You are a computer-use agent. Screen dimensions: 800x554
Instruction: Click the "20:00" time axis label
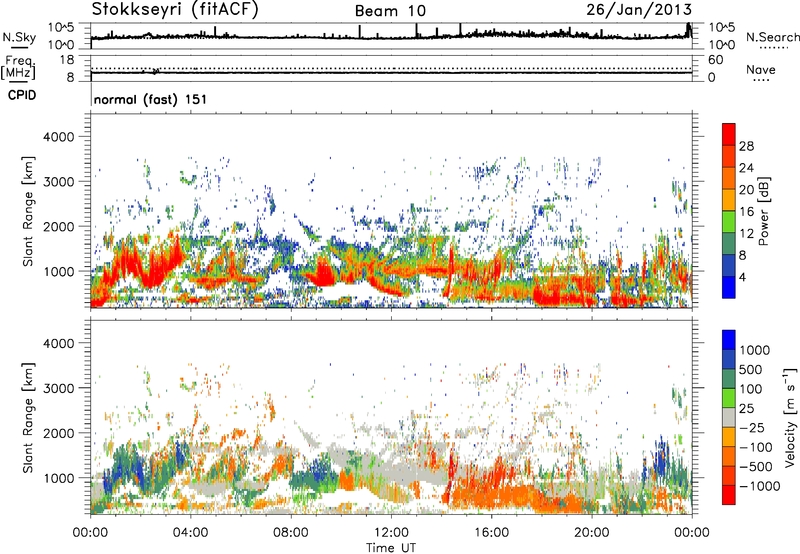coord(591,533)
